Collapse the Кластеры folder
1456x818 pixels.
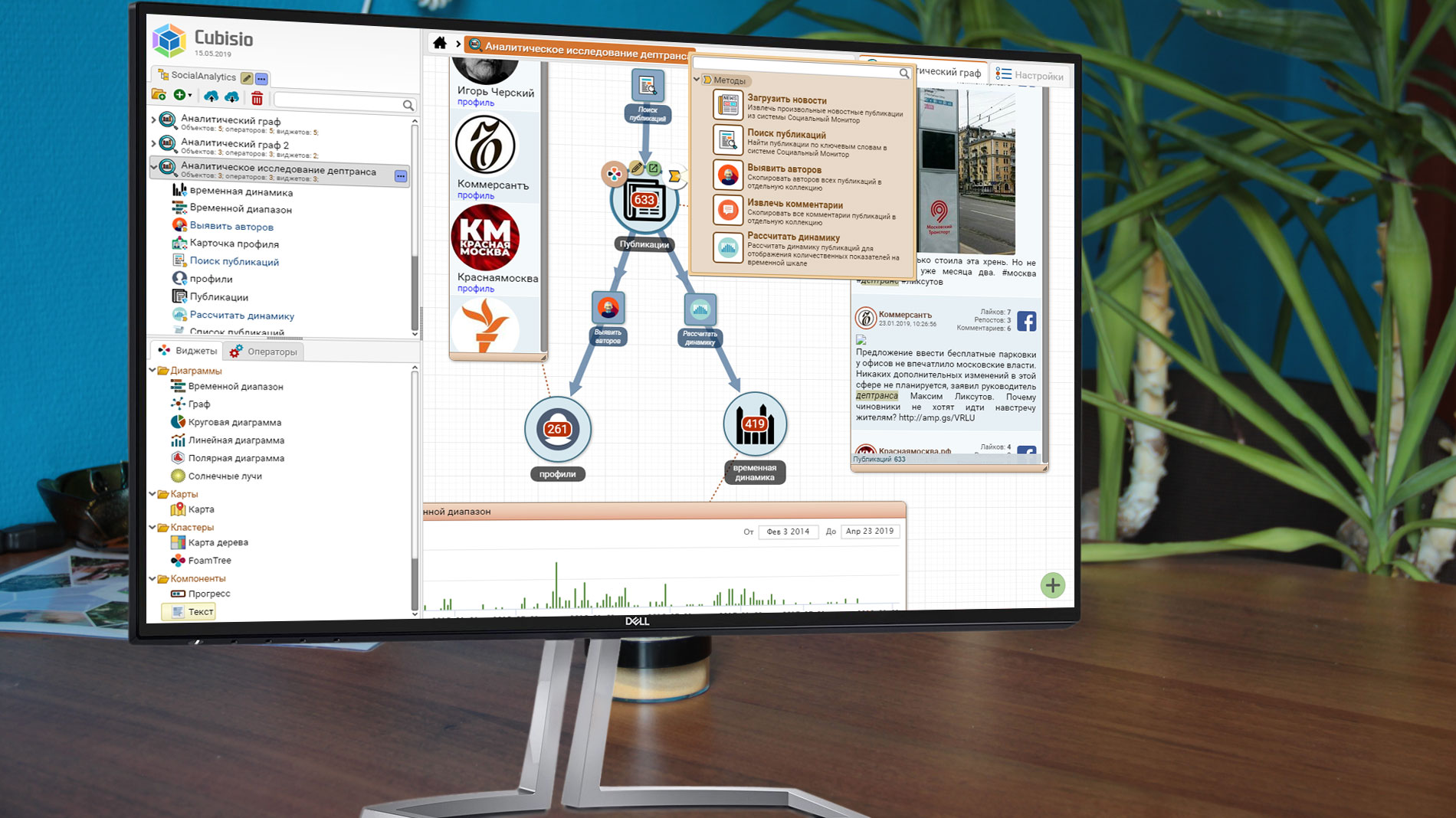[152, 527]
